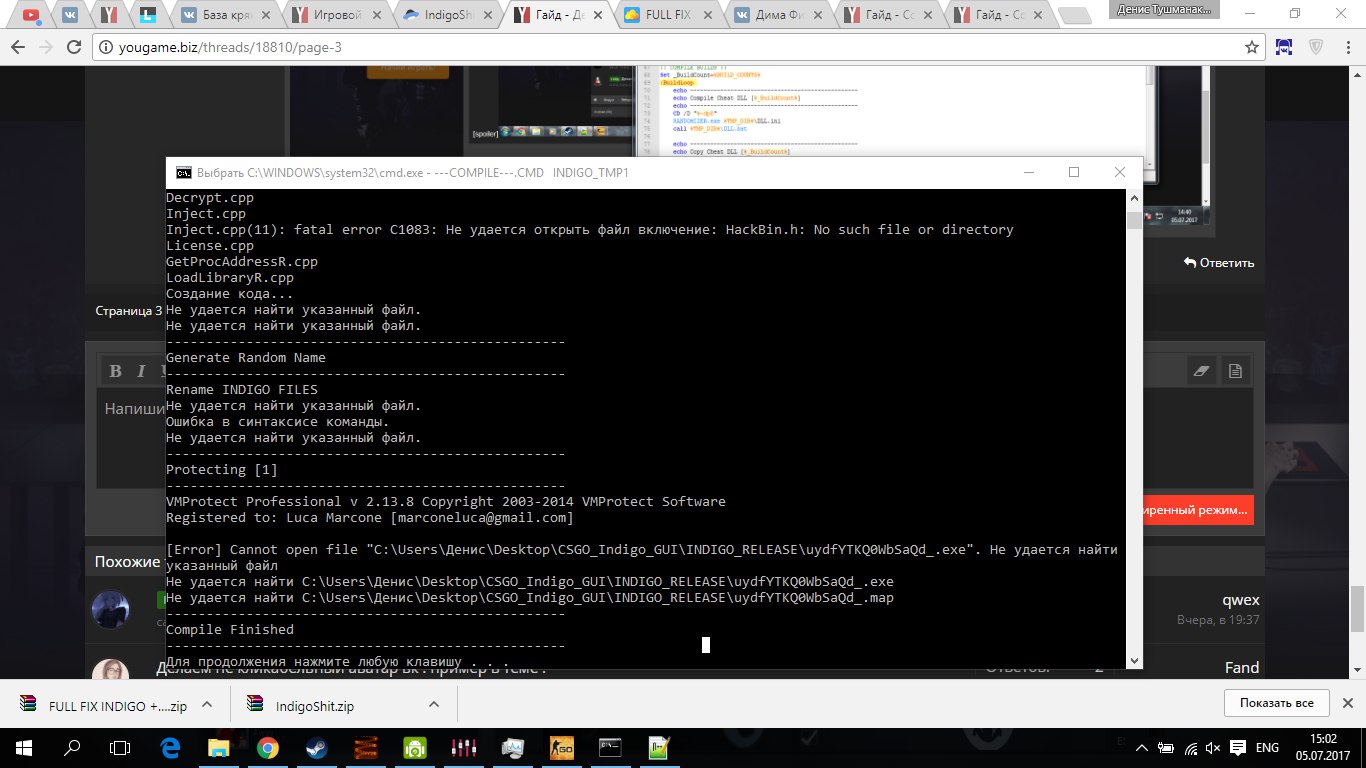
Task: Click the 'fatal error C1083' line in cmd
Action: coord(590,229)
